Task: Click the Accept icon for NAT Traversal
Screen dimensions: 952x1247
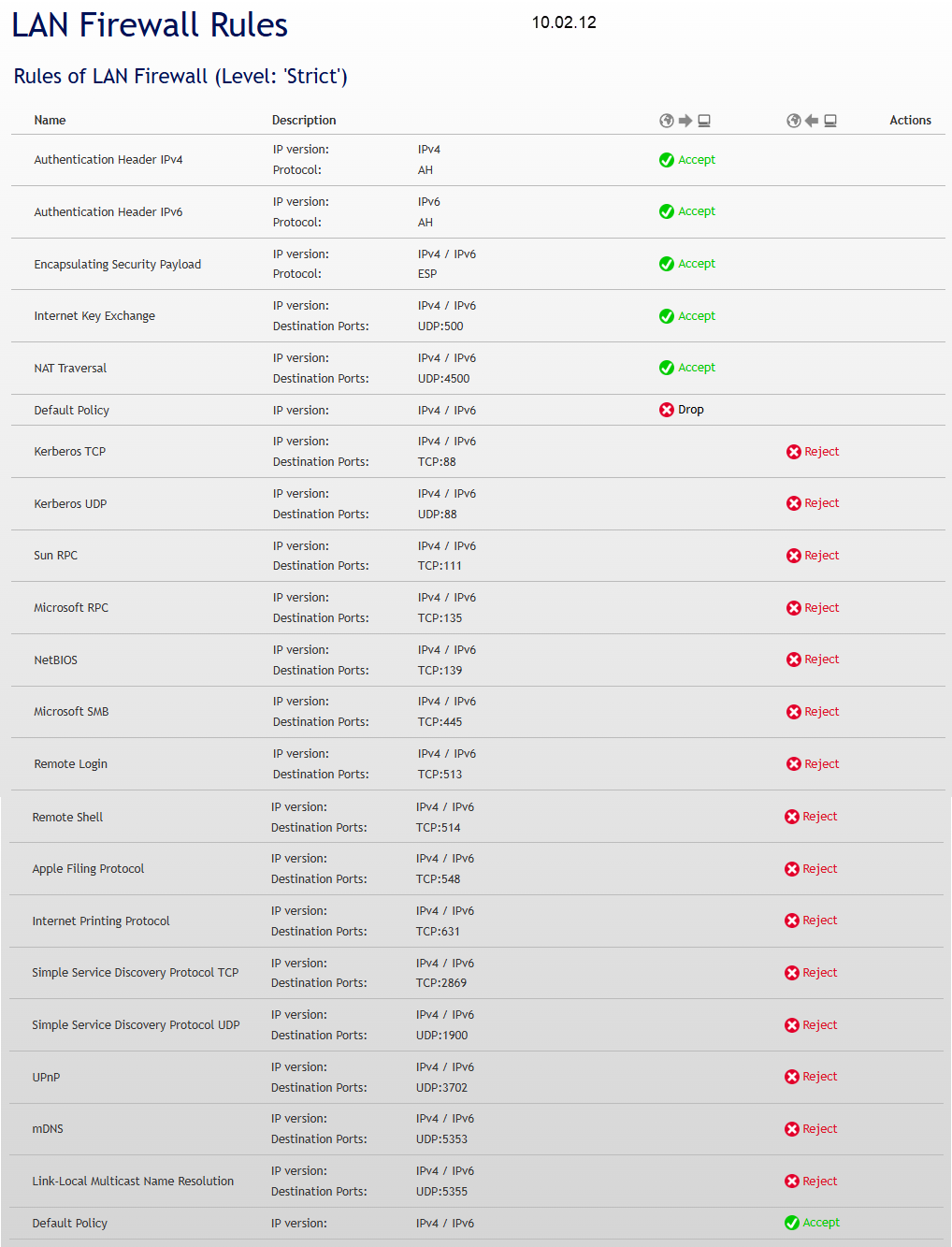Action: click(x=667, y=368)
